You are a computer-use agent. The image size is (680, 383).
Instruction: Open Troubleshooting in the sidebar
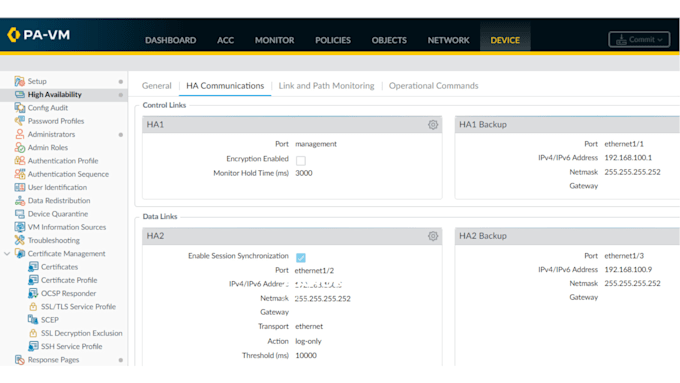[54, 240]
